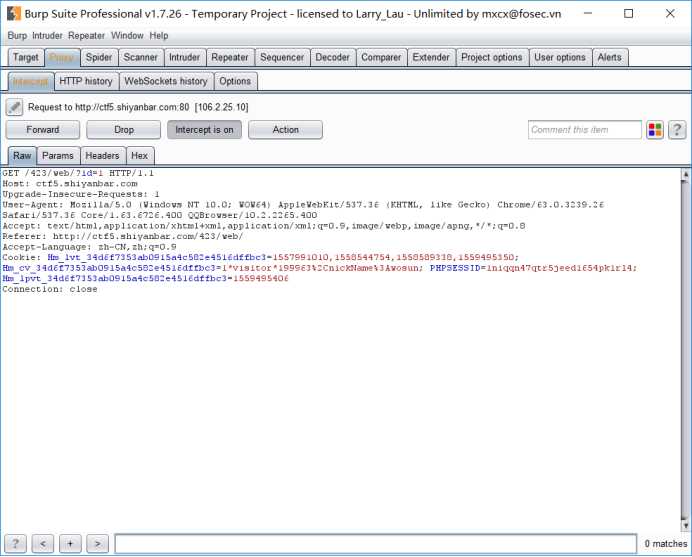Click the GET /423/web/?id=1 request line

click(x=78, y=173)
